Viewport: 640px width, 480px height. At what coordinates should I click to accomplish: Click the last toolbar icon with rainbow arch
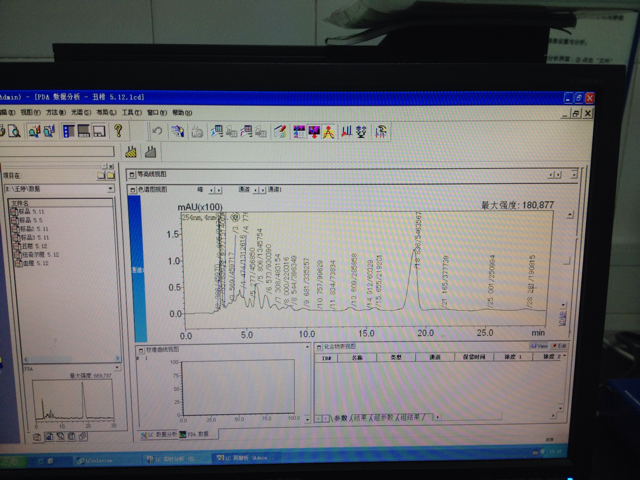tap(381, 131)
